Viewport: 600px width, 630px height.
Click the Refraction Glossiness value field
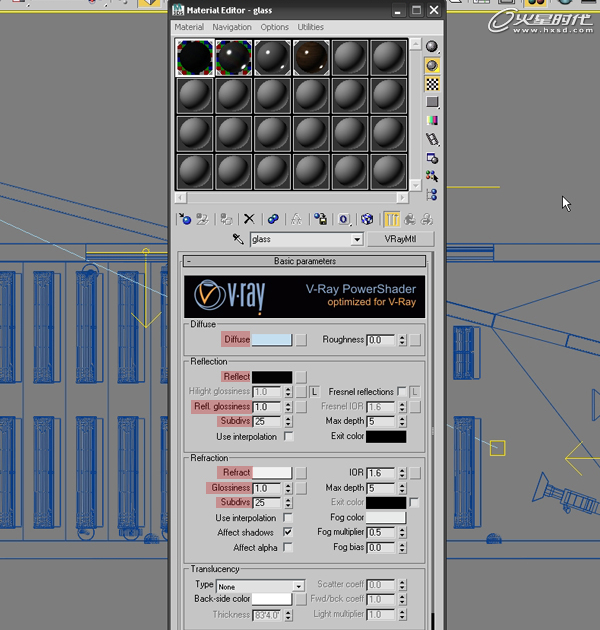[268, 488]
